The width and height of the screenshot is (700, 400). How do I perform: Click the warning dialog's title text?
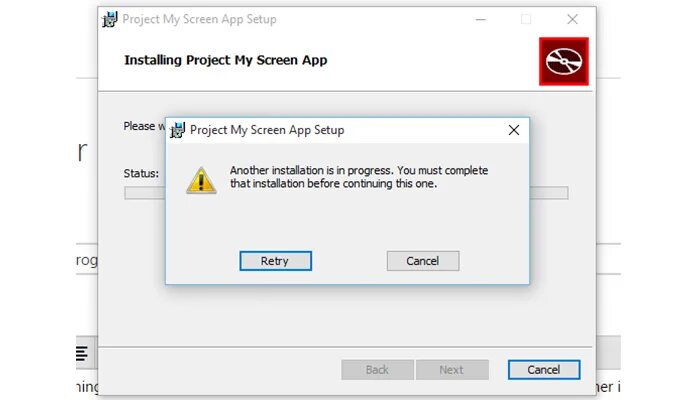click(267, 130)
